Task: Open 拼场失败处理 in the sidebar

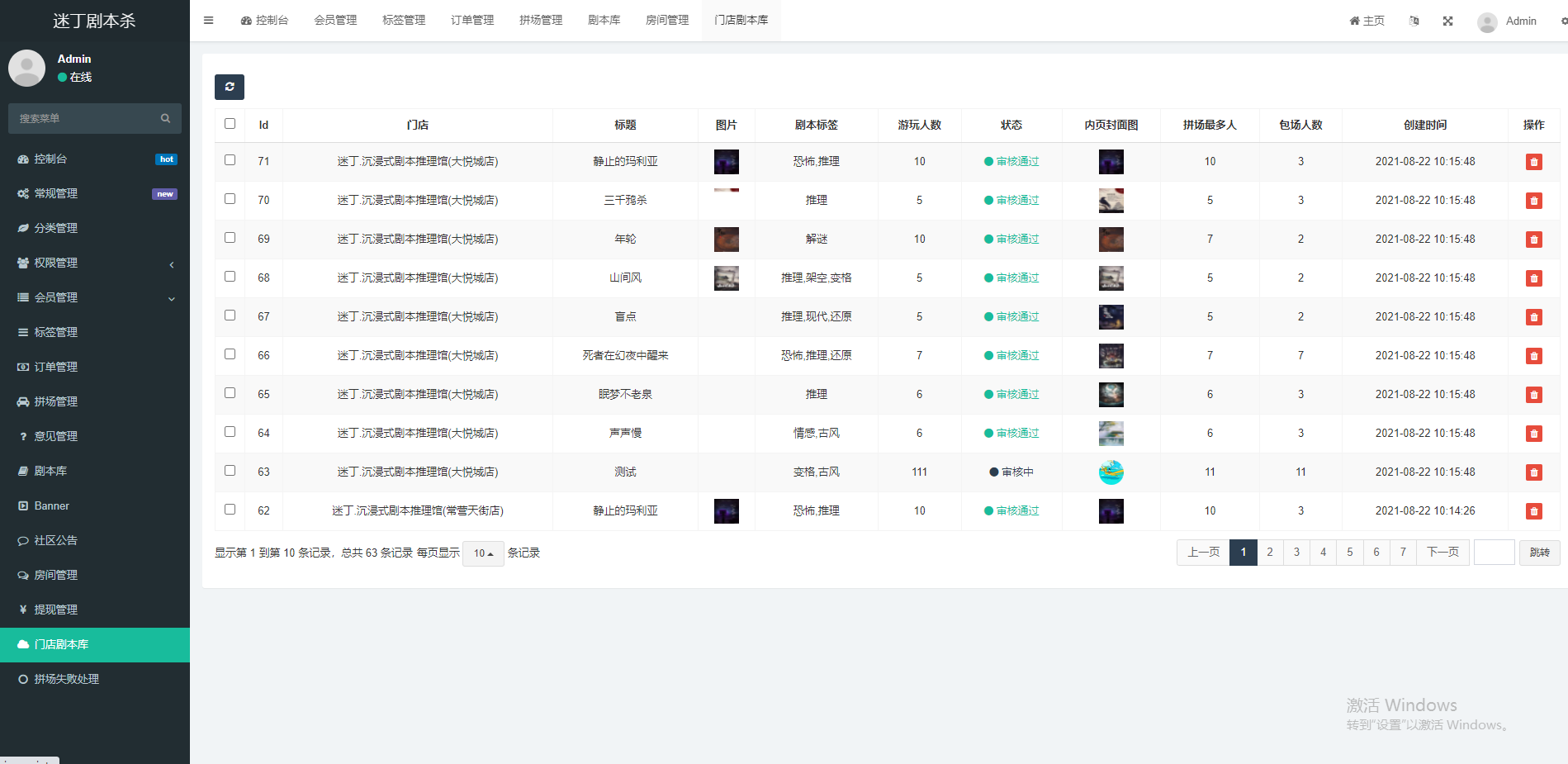Action: (66, 679)
